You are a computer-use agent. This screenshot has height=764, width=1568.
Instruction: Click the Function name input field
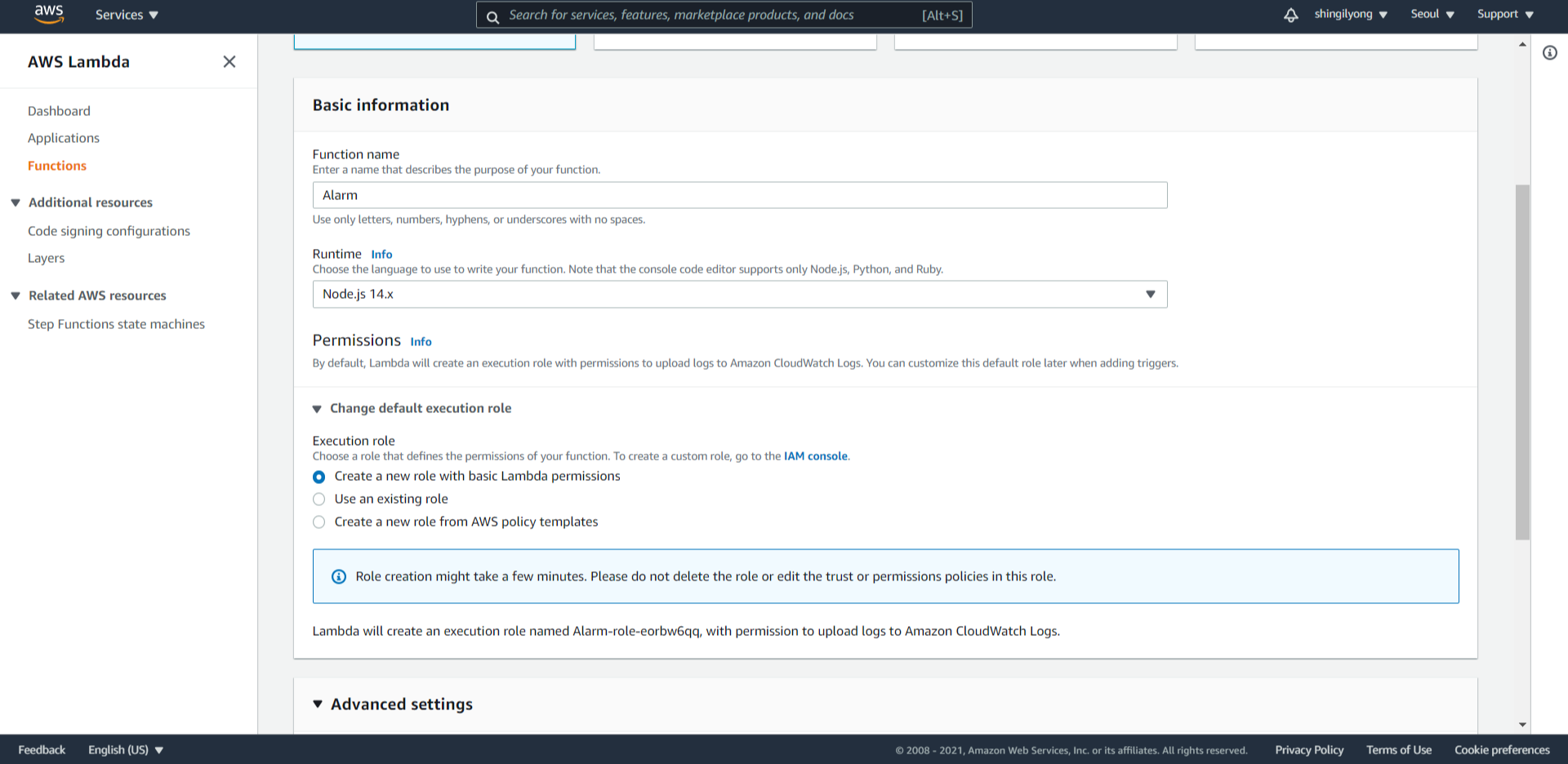click(x=740, y=195)
